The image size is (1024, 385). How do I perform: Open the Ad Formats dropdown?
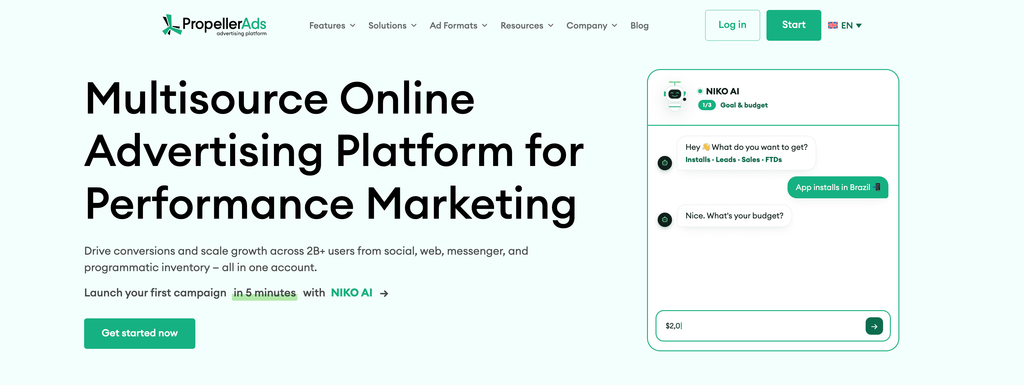tap(458, 25)
